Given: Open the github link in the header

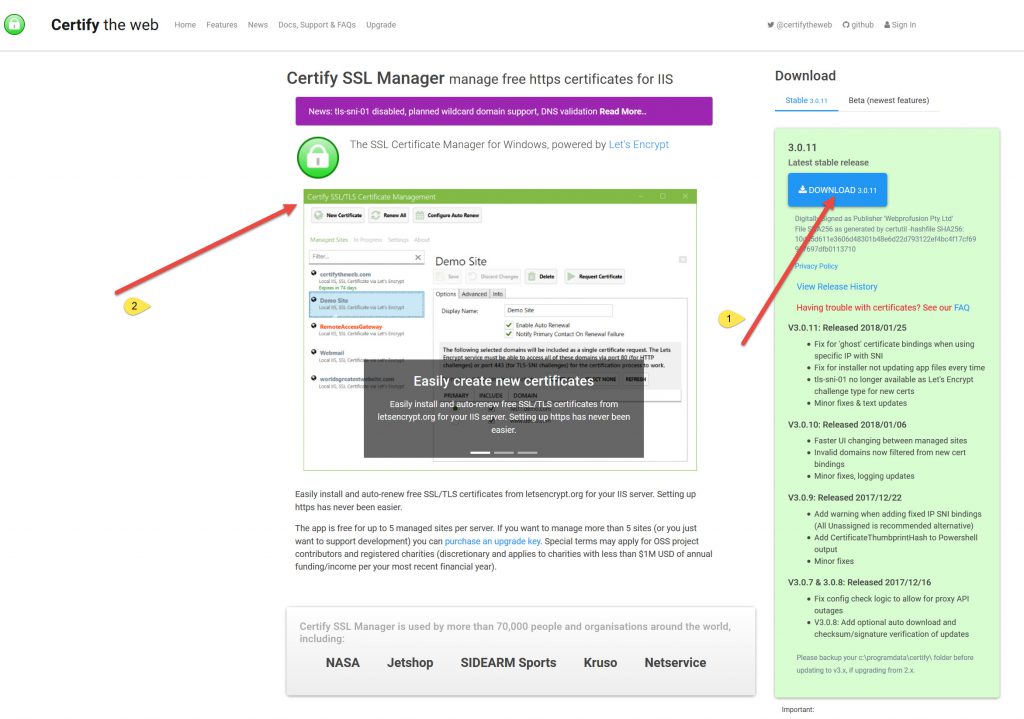Looking at the screenshot, I should coord(857,25).
